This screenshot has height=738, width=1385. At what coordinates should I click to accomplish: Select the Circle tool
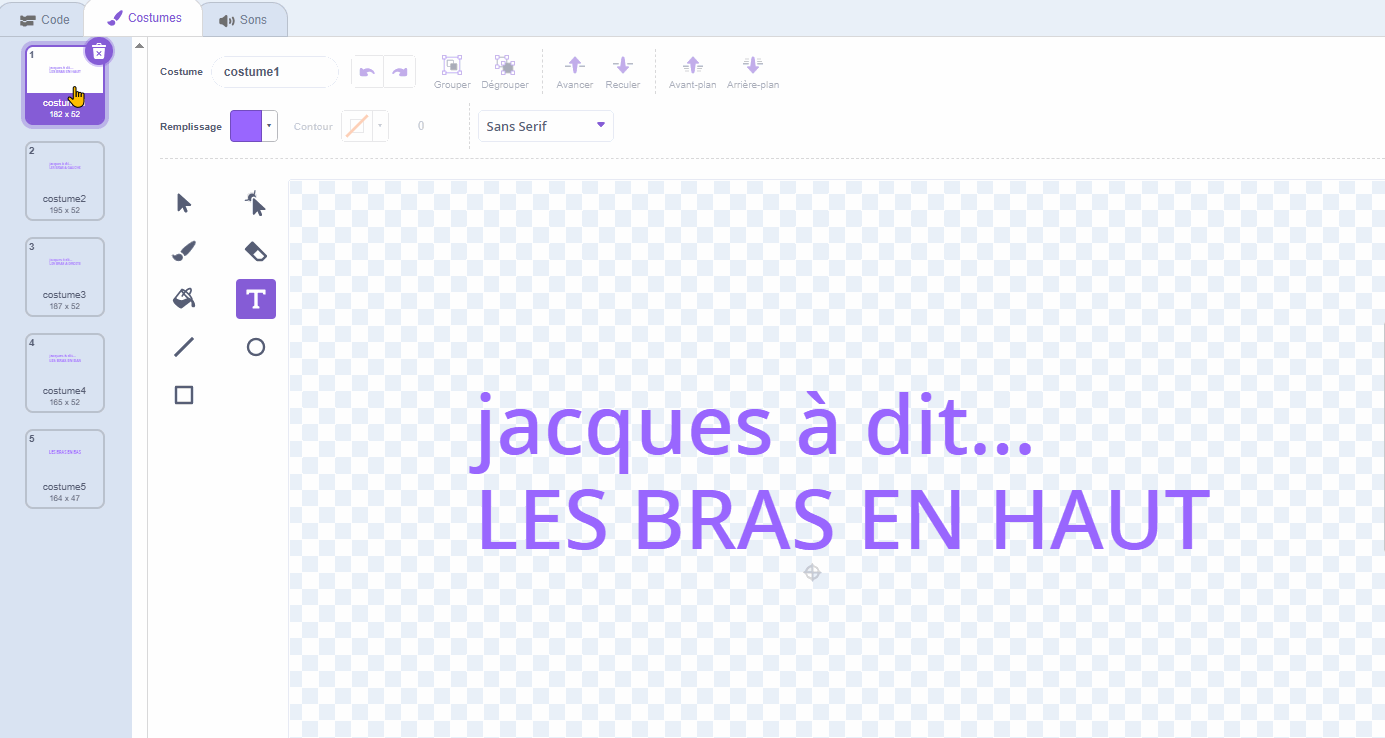click(256, 347)
